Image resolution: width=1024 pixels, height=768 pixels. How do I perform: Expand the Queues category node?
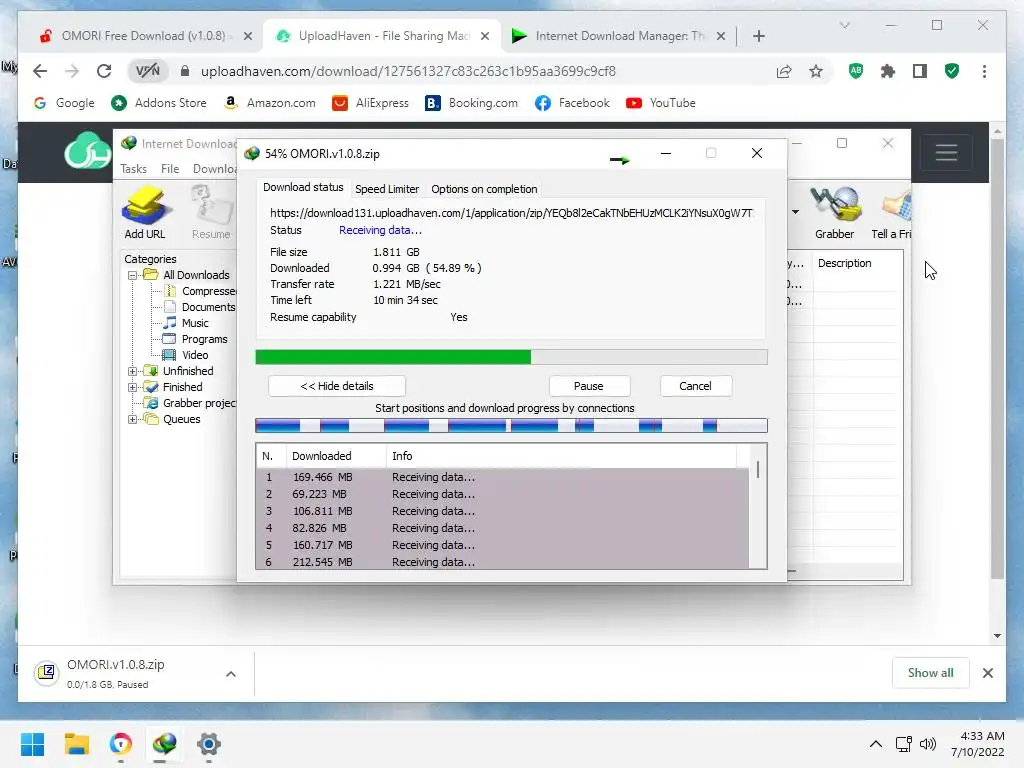pyautogui.click(x=133, y=419)
